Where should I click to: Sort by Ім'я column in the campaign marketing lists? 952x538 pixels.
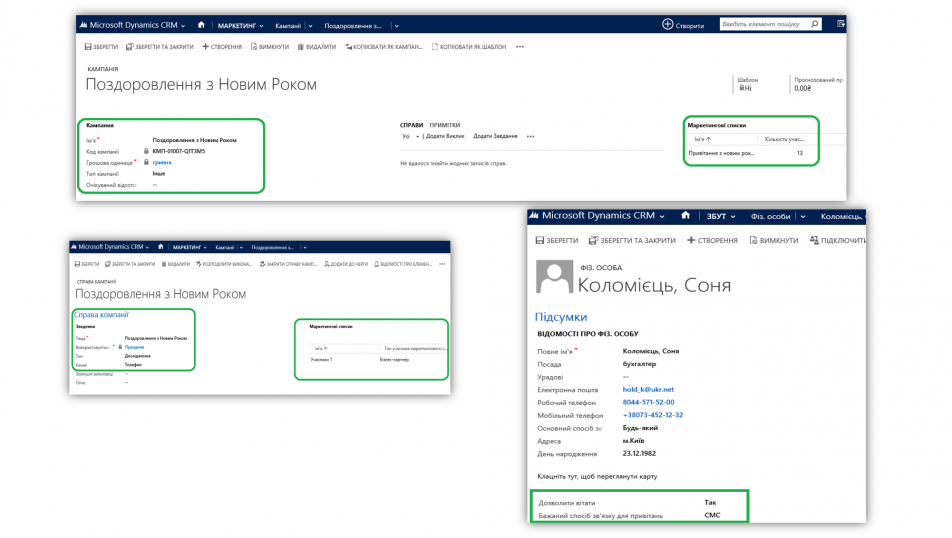pyautogui.click(x=702, y=139)
